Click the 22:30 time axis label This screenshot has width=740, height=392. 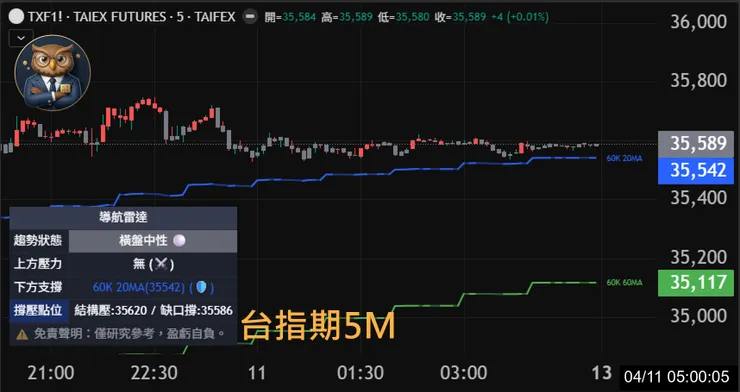pos(154,374)
